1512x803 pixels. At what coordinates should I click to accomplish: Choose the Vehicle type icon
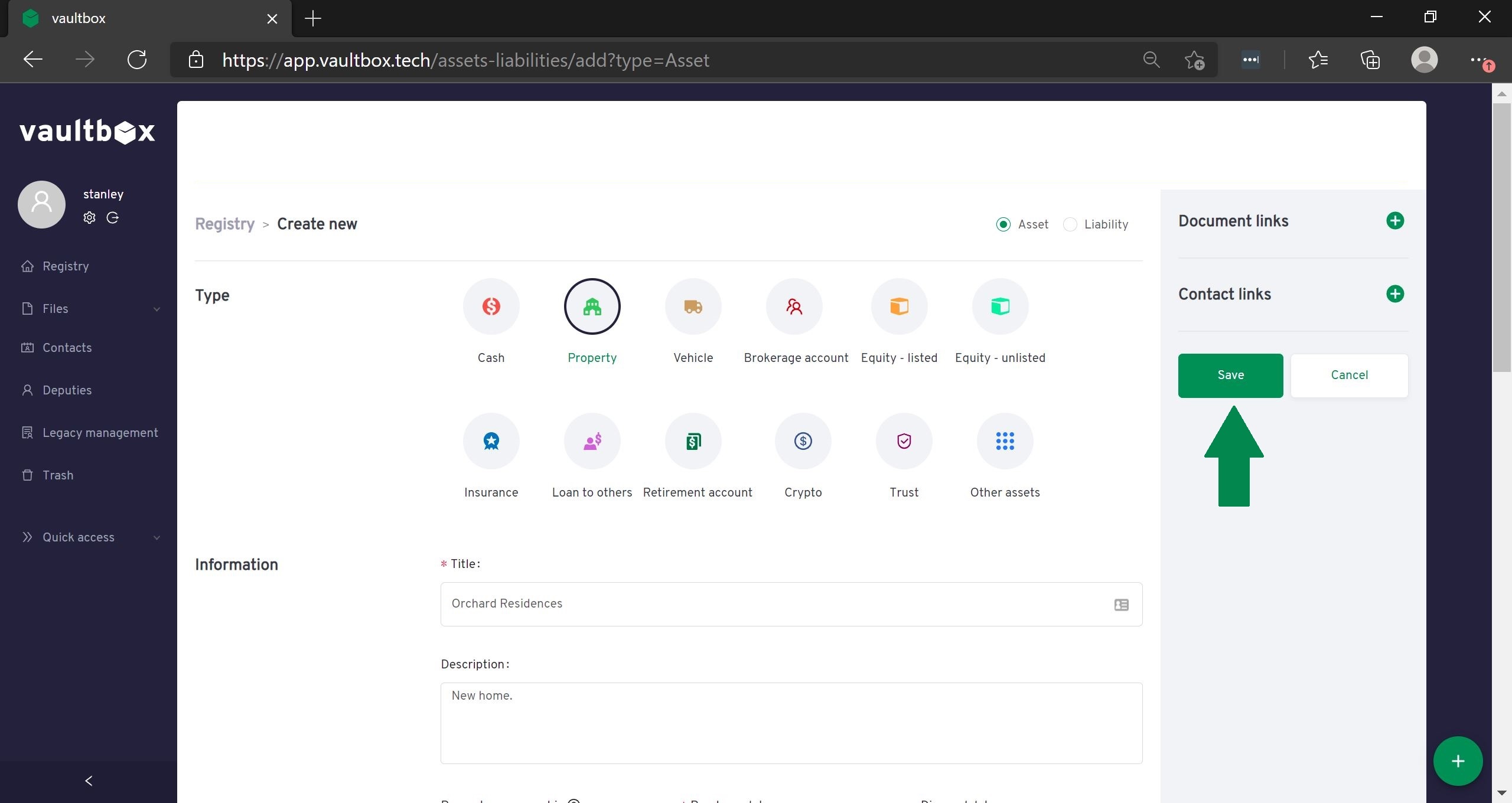[693, 306]
